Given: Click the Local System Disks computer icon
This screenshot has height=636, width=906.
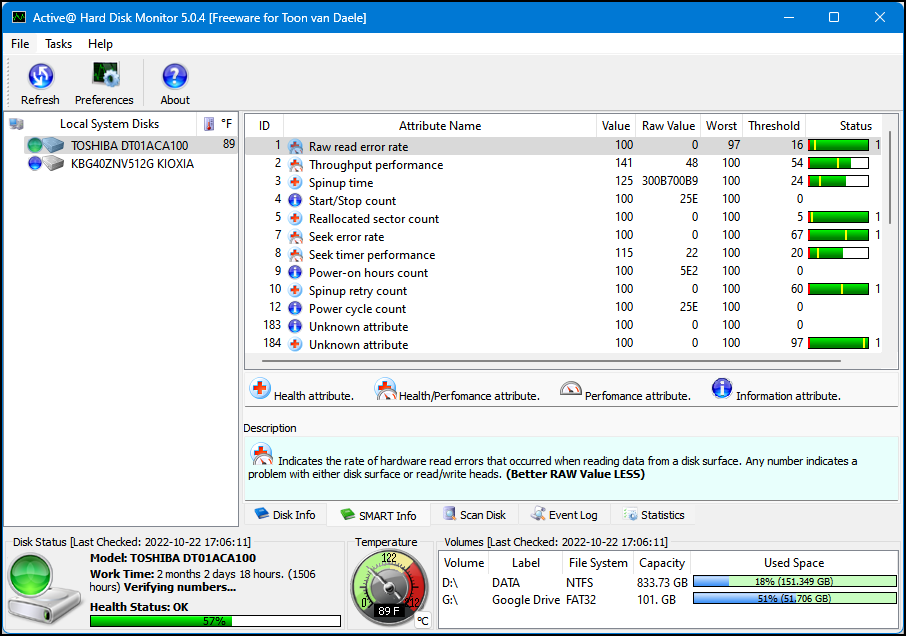Looking at the screenshot, I should pyautogui.click(x=17, y=124).
